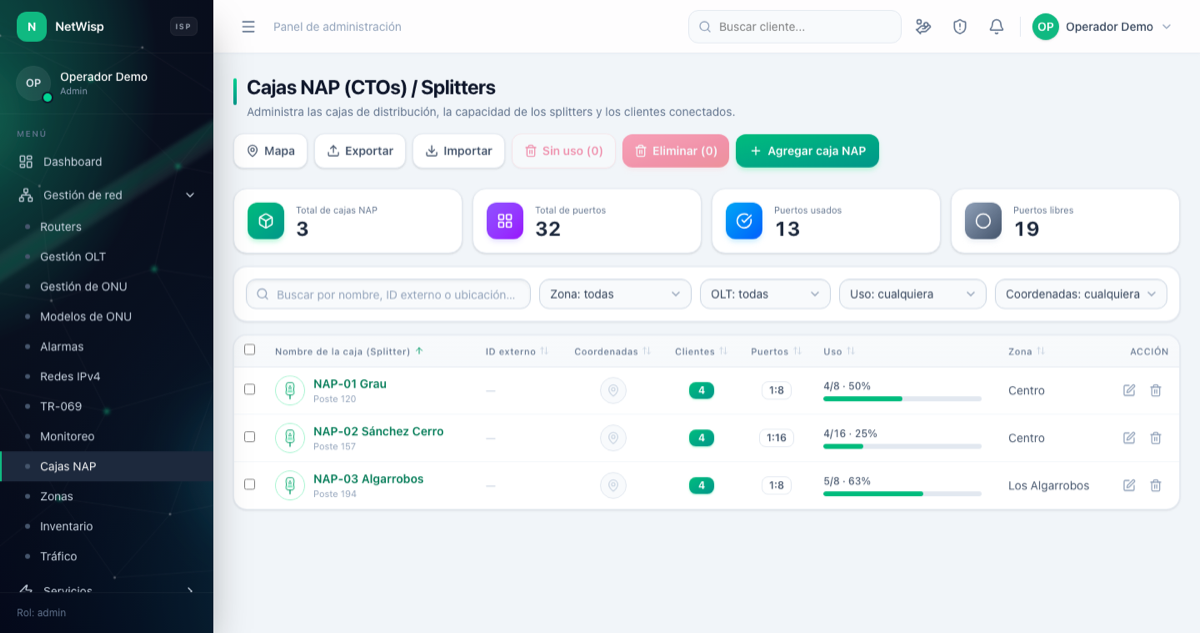Click the usage progress bar for NAP-03 Algarrobos

pyautogui.click(x=902, y=494)
